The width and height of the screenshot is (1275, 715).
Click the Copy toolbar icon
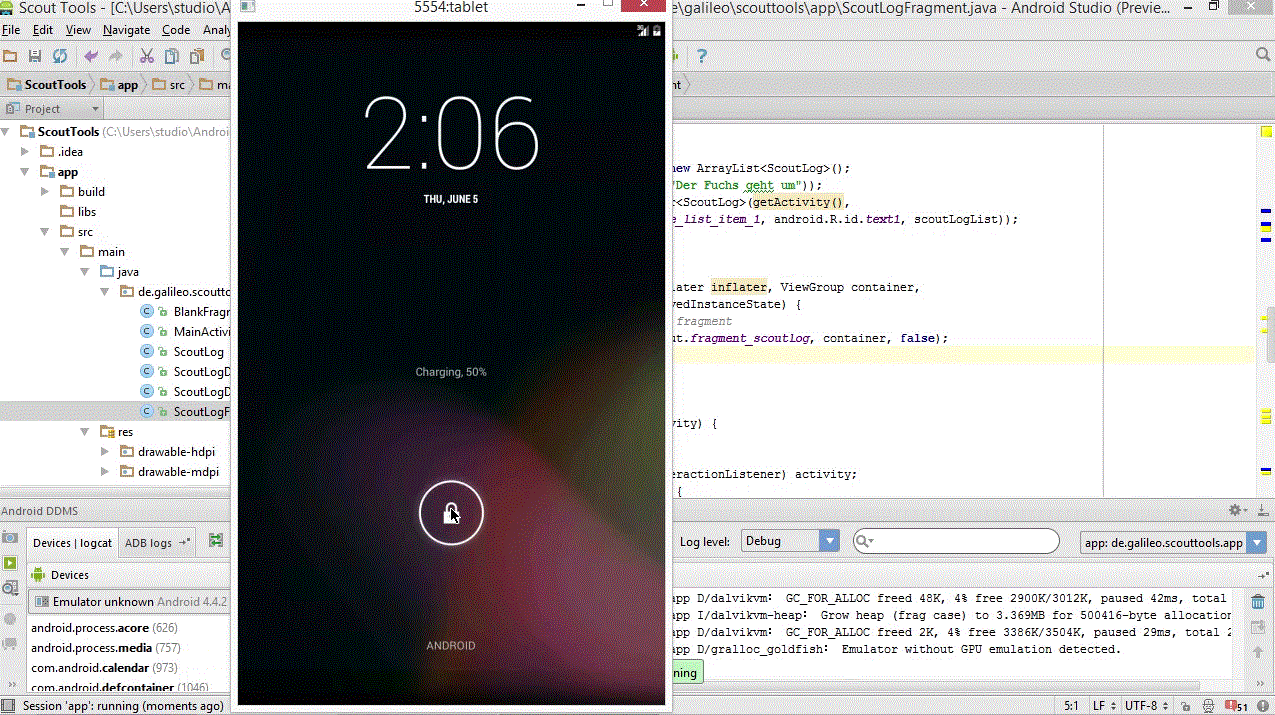(172, 56)
